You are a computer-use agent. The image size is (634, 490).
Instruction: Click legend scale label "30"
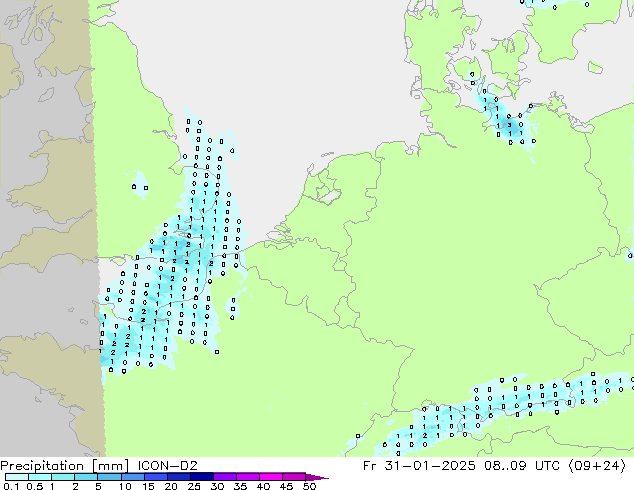tap(217, 486)
